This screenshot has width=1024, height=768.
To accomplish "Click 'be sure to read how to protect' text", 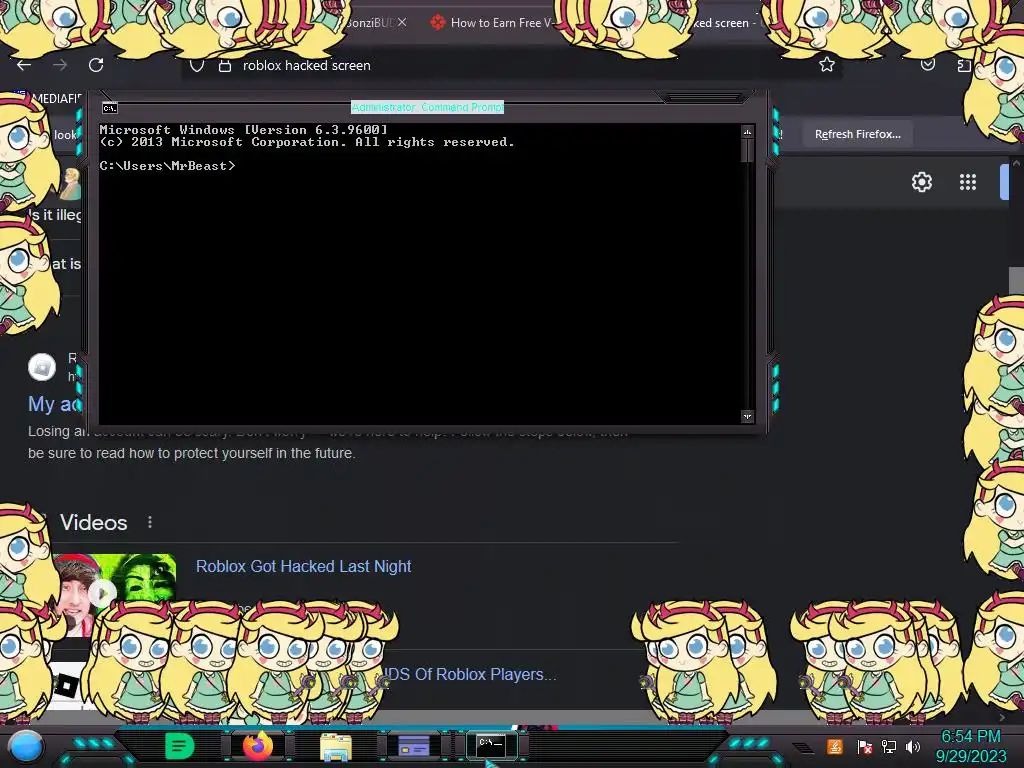I will click(191, 453).
